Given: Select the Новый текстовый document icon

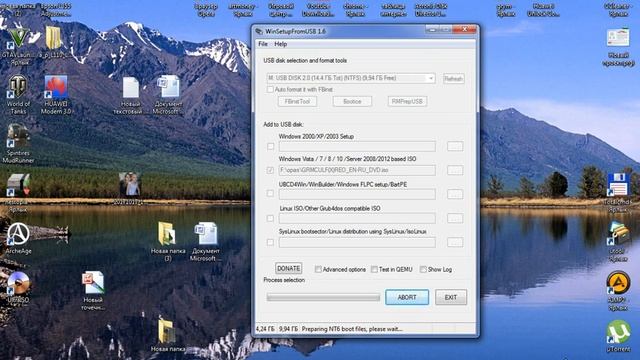Looking at the screenshot, I should point(131,87).
